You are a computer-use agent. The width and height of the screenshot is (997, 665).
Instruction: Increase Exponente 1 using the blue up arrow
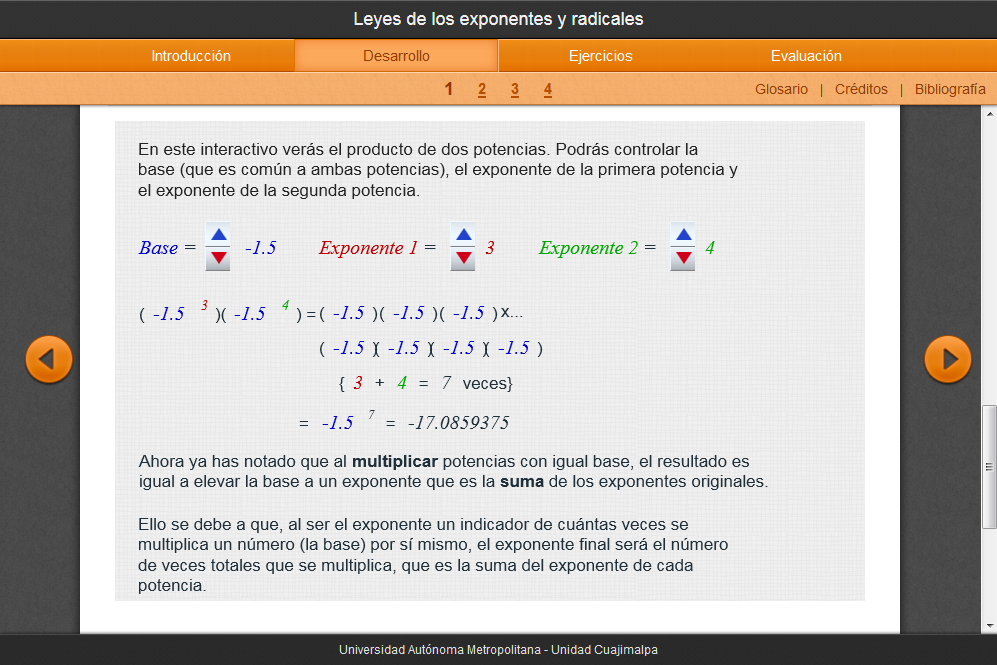click(x=462, y=235)
